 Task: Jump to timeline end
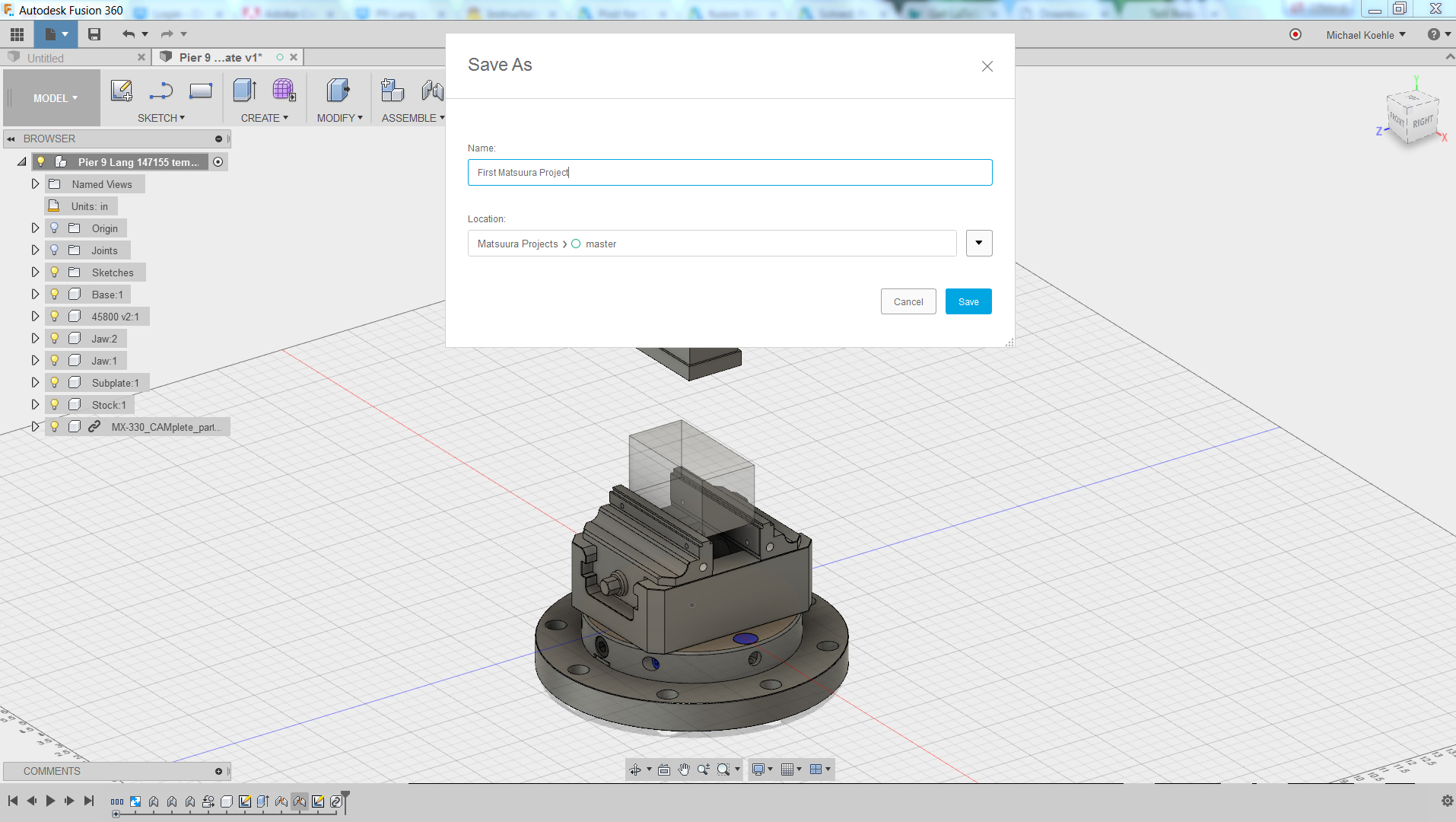pos(89,801)
